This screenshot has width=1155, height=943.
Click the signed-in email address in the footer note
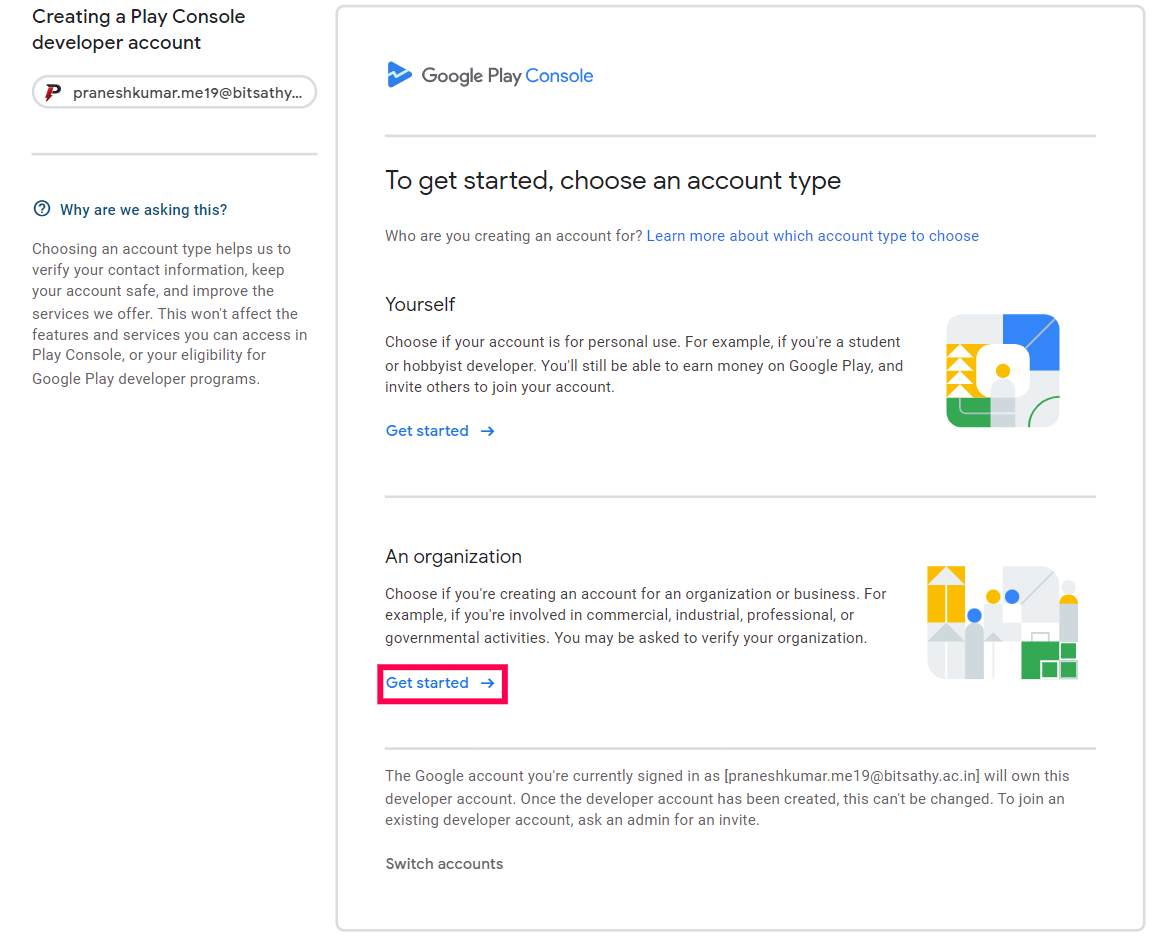(x=852, y=776)
